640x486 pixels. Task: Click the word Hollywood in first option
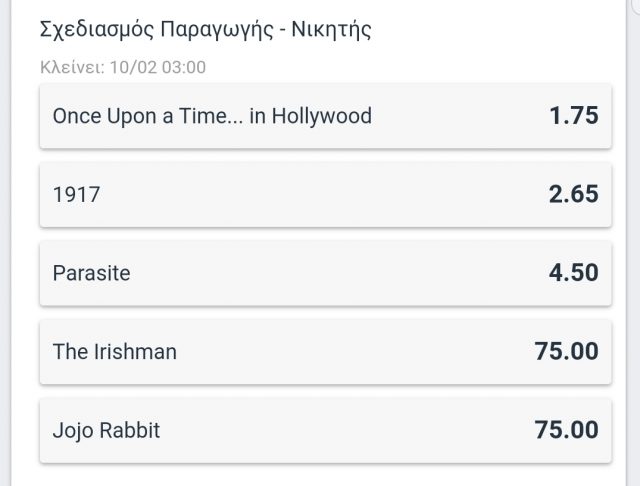(x=322, y=116)
